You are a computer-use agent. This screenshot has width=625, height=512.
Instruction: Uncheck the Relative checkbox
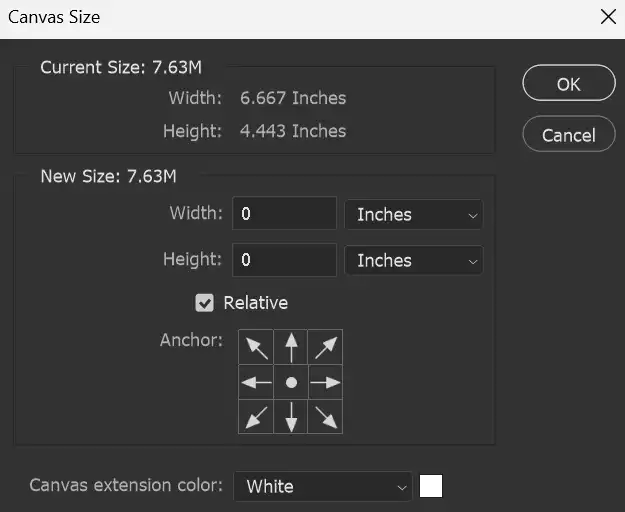click(x=205, y=303)
